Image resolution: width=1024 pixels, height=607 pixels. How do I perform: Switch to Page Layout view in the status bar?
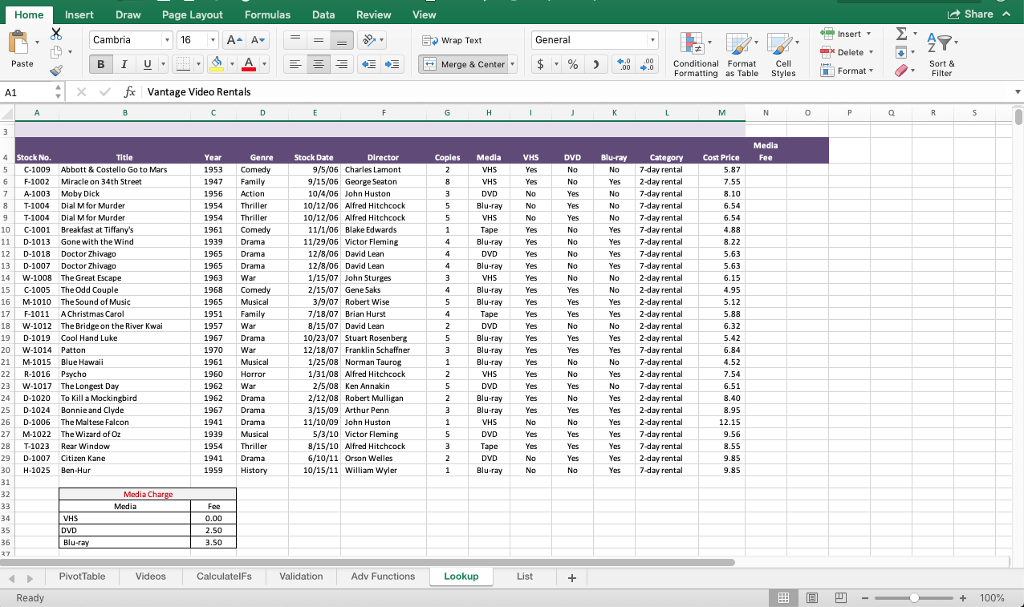[812, 597]
